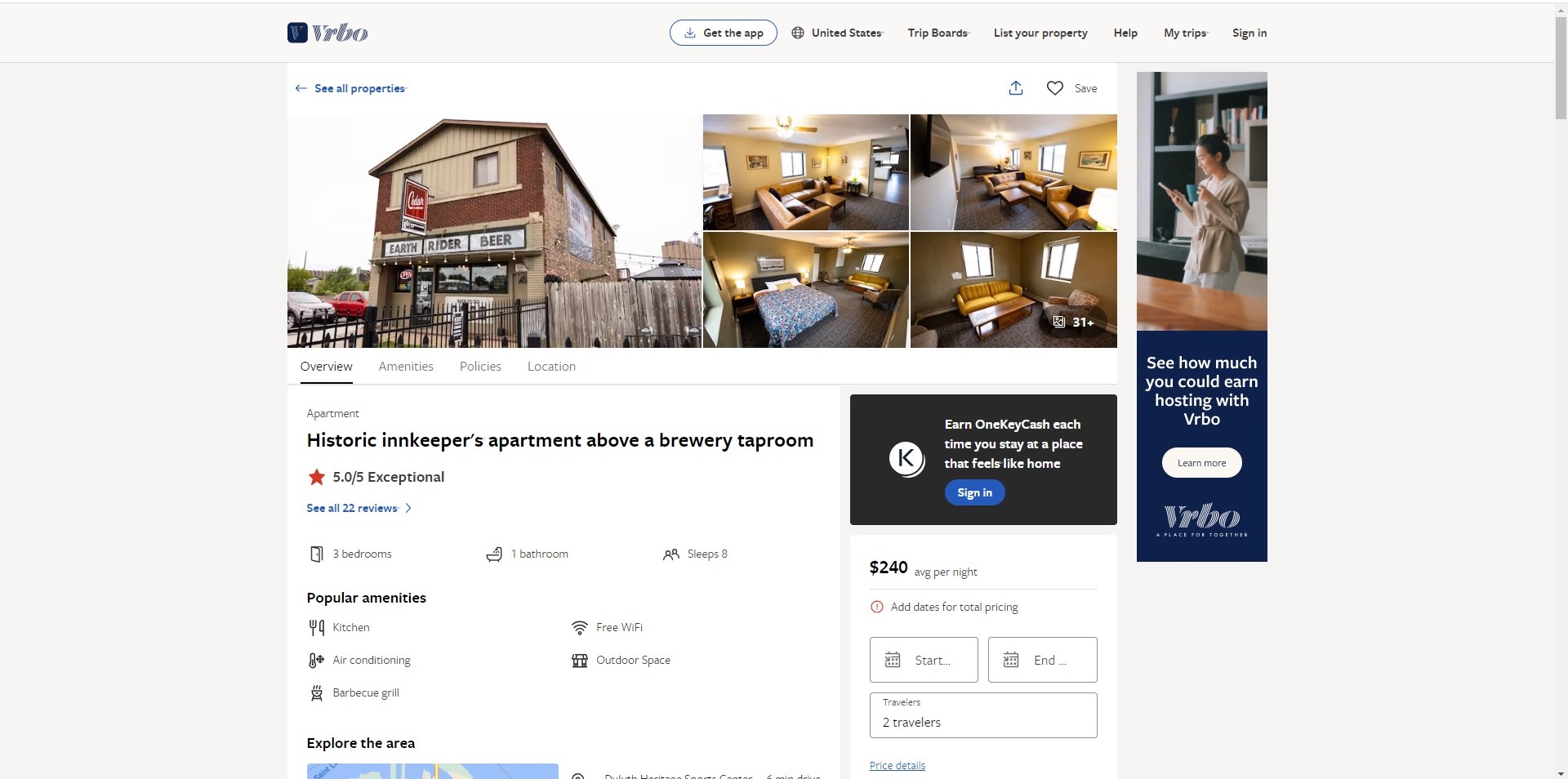Switch to the Overview tab
The width and height of the screenshot is (1568, 779).
[327, 367]
